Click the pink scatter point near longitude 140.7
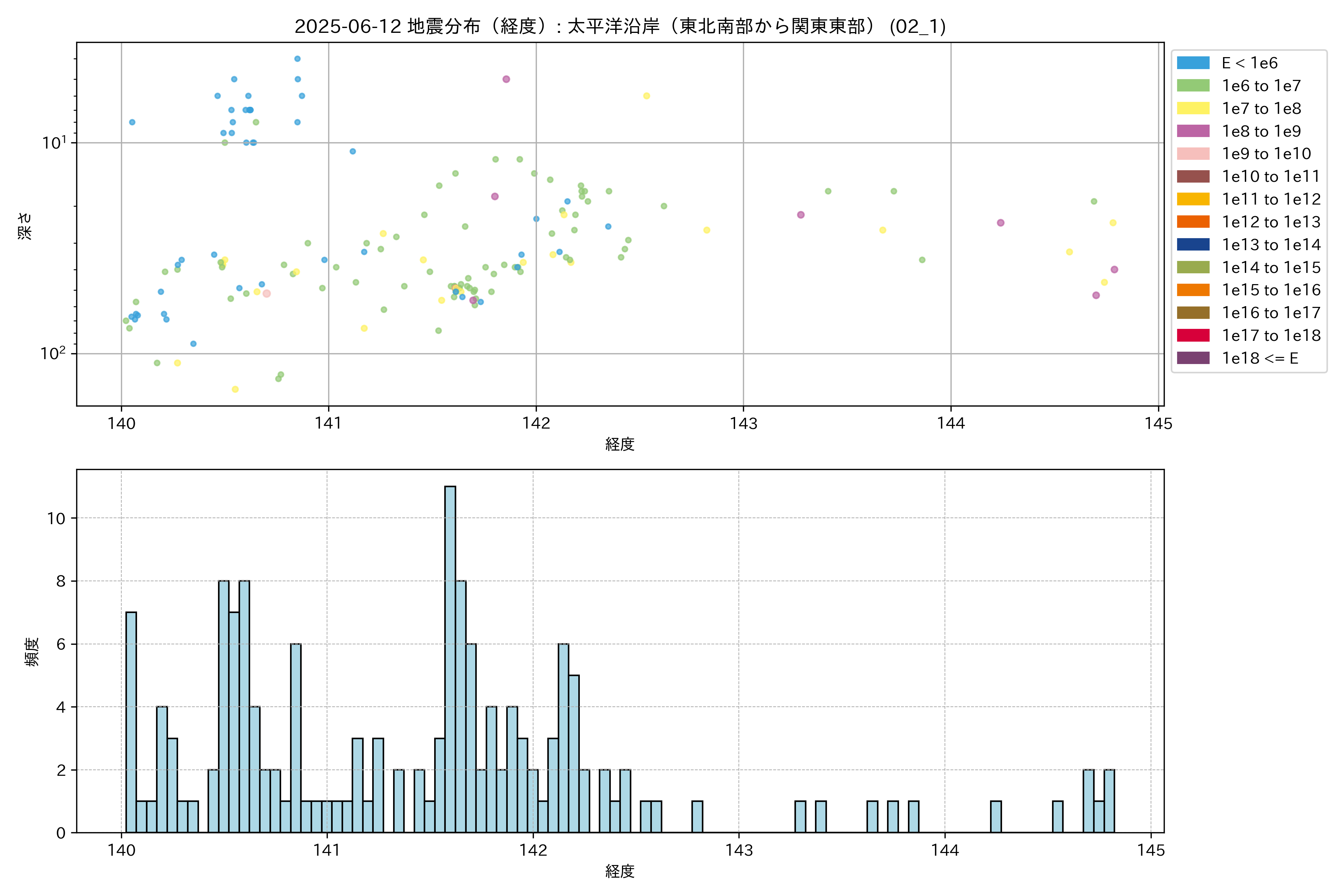Image resolution: width=1344 pixels, height=896 pixels. [x=266, y=294]
